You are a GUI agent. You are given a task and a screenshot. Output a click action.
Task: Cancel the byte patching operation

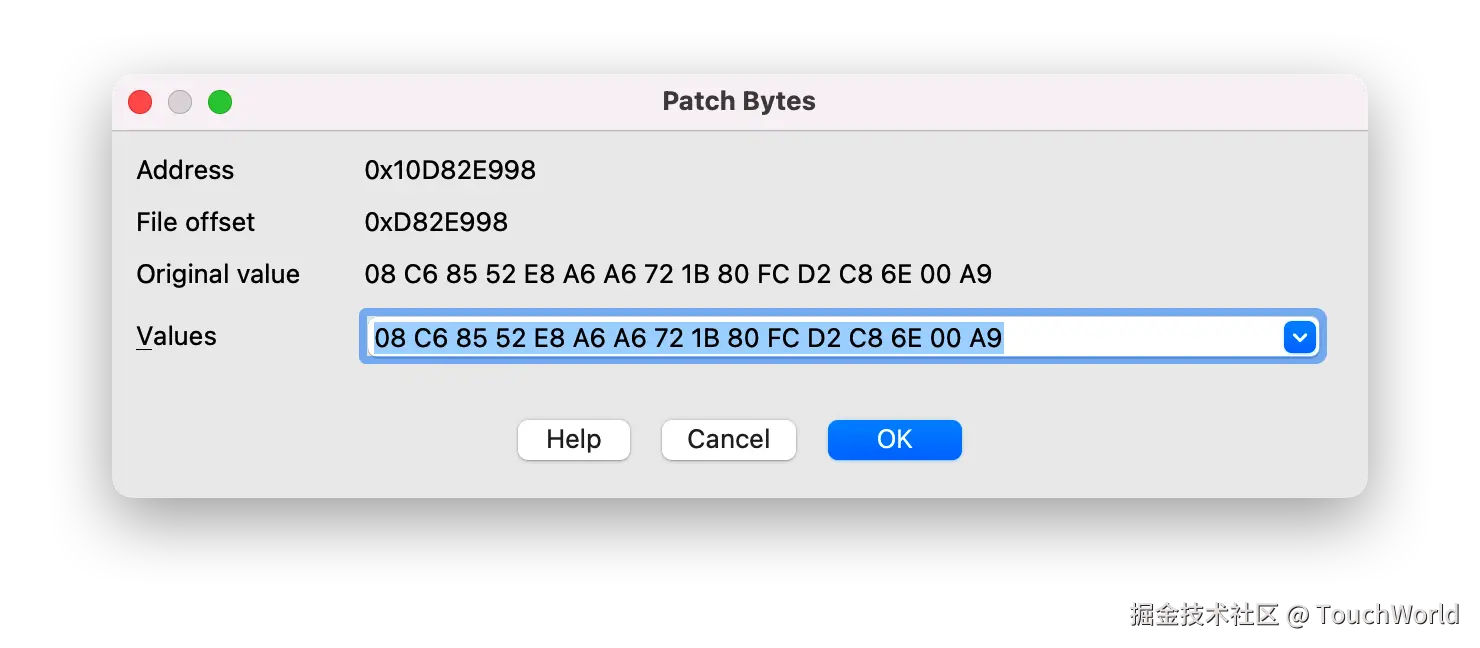tap(728, 439)
